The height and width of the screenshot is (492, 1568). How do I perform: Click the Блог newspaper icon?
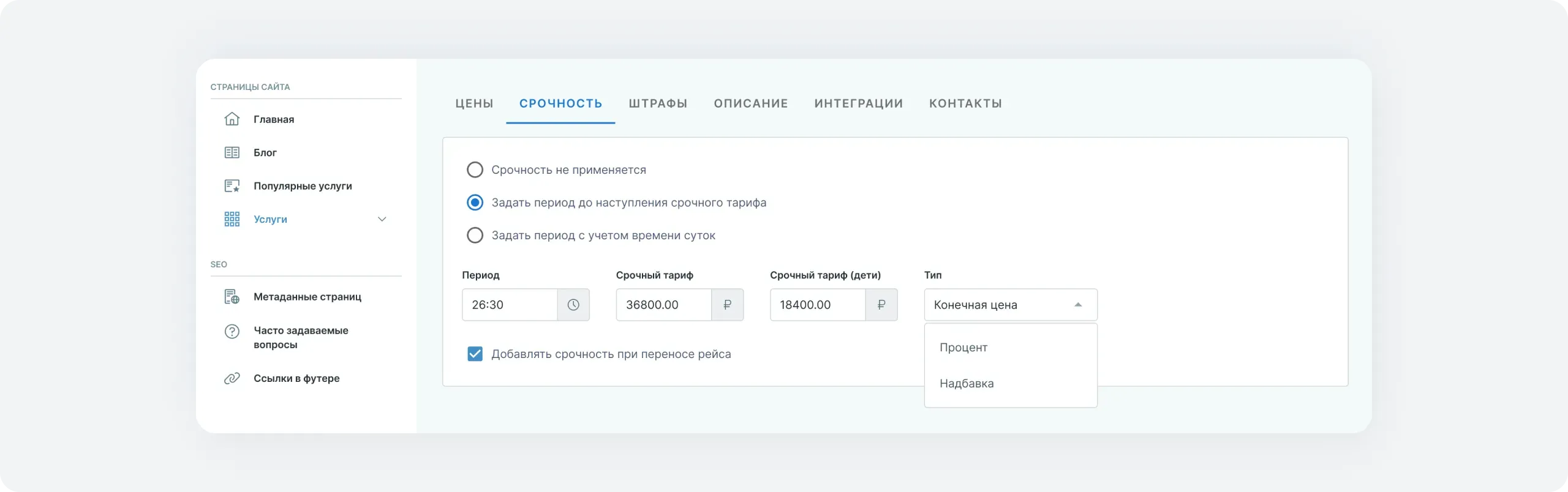click(232, 152)
